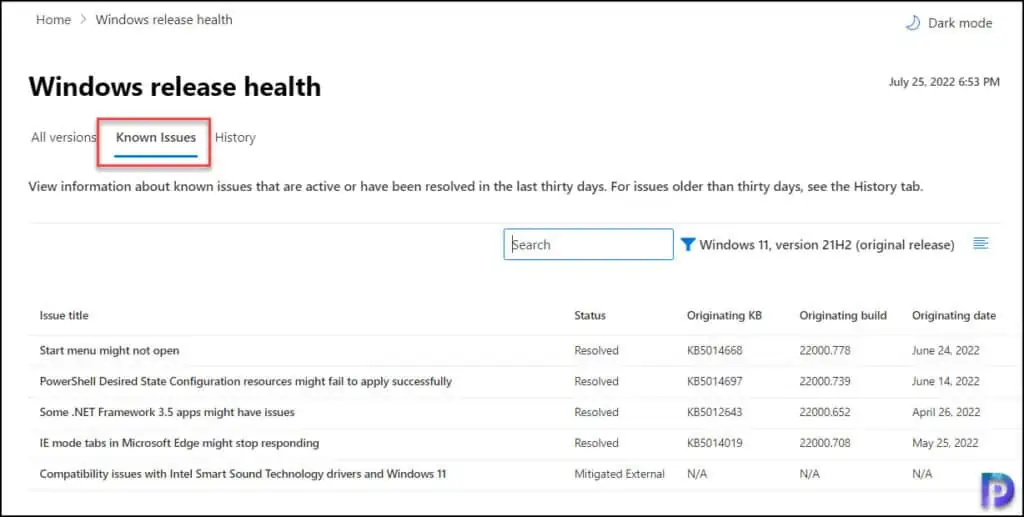Open 'IE mode tabs in Microsoft Edge' issue
1024x517 pixels.
click(180, 443)
